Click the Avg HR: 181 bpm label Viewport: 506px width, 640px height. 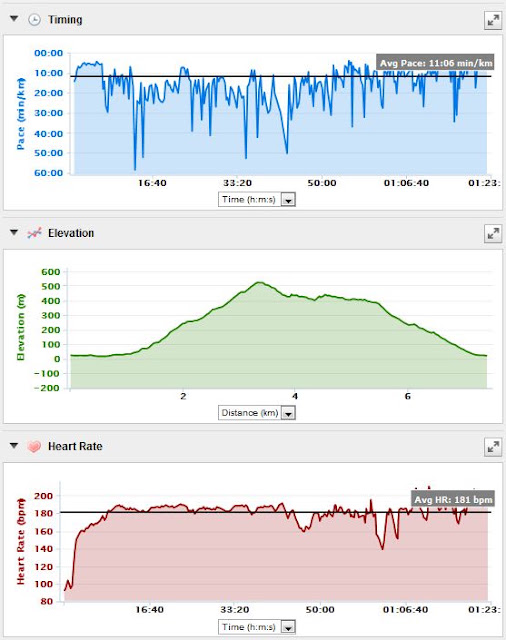point(453,500)
